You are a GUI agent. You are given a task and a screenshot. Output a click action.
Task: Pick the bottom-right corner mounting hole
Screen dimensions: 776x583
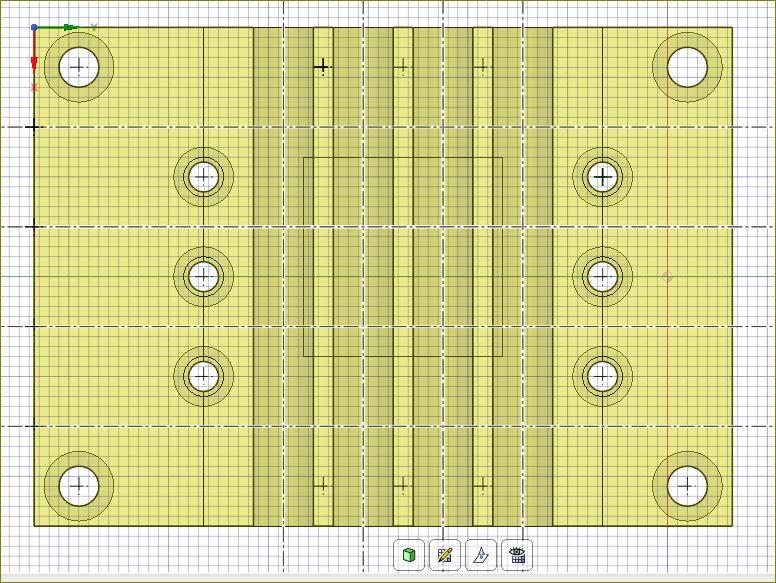click(687, 487)
